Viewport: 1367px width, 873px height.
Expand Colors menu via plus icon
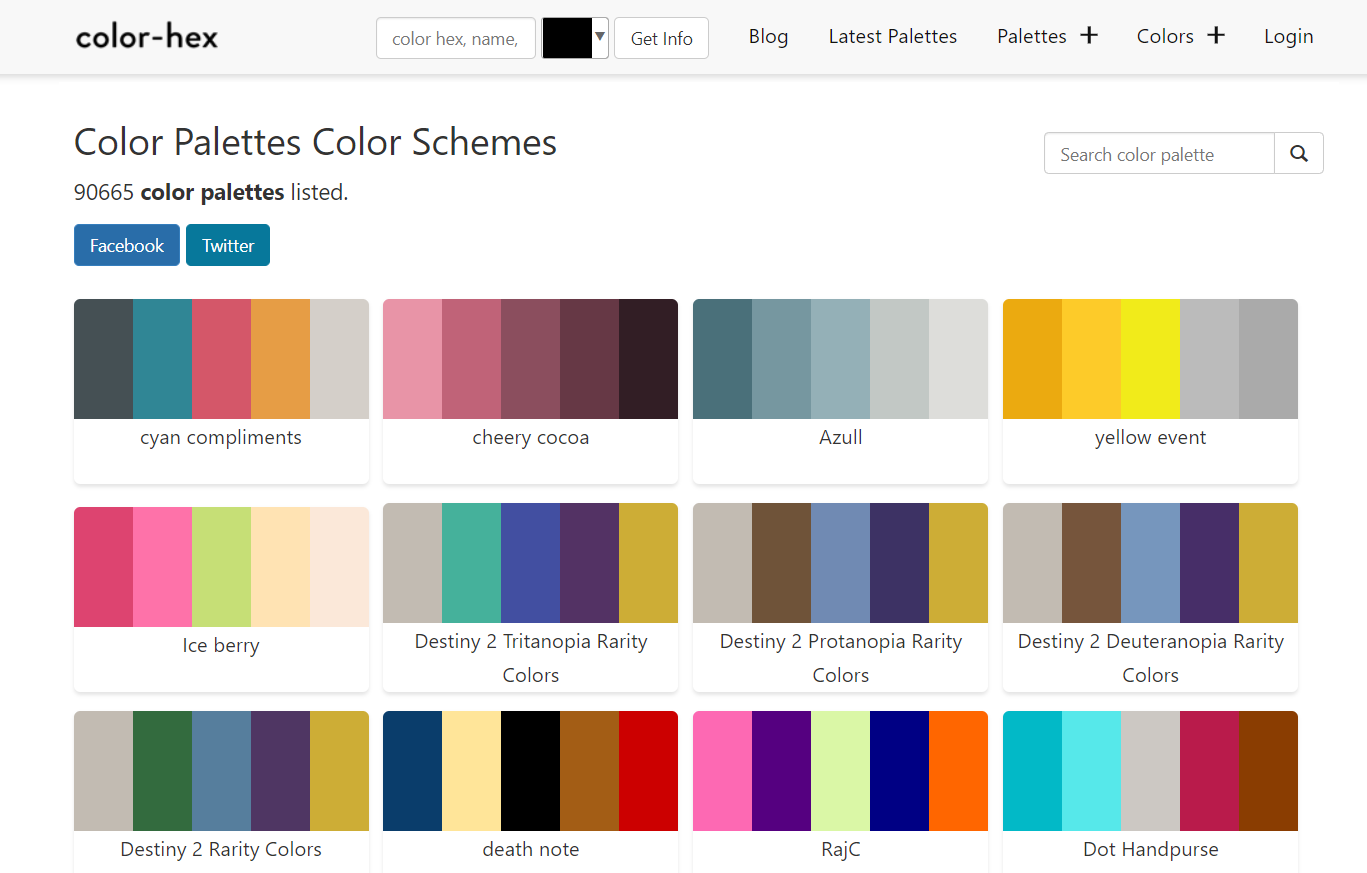pyautogui.click(x=1216, y=36)
